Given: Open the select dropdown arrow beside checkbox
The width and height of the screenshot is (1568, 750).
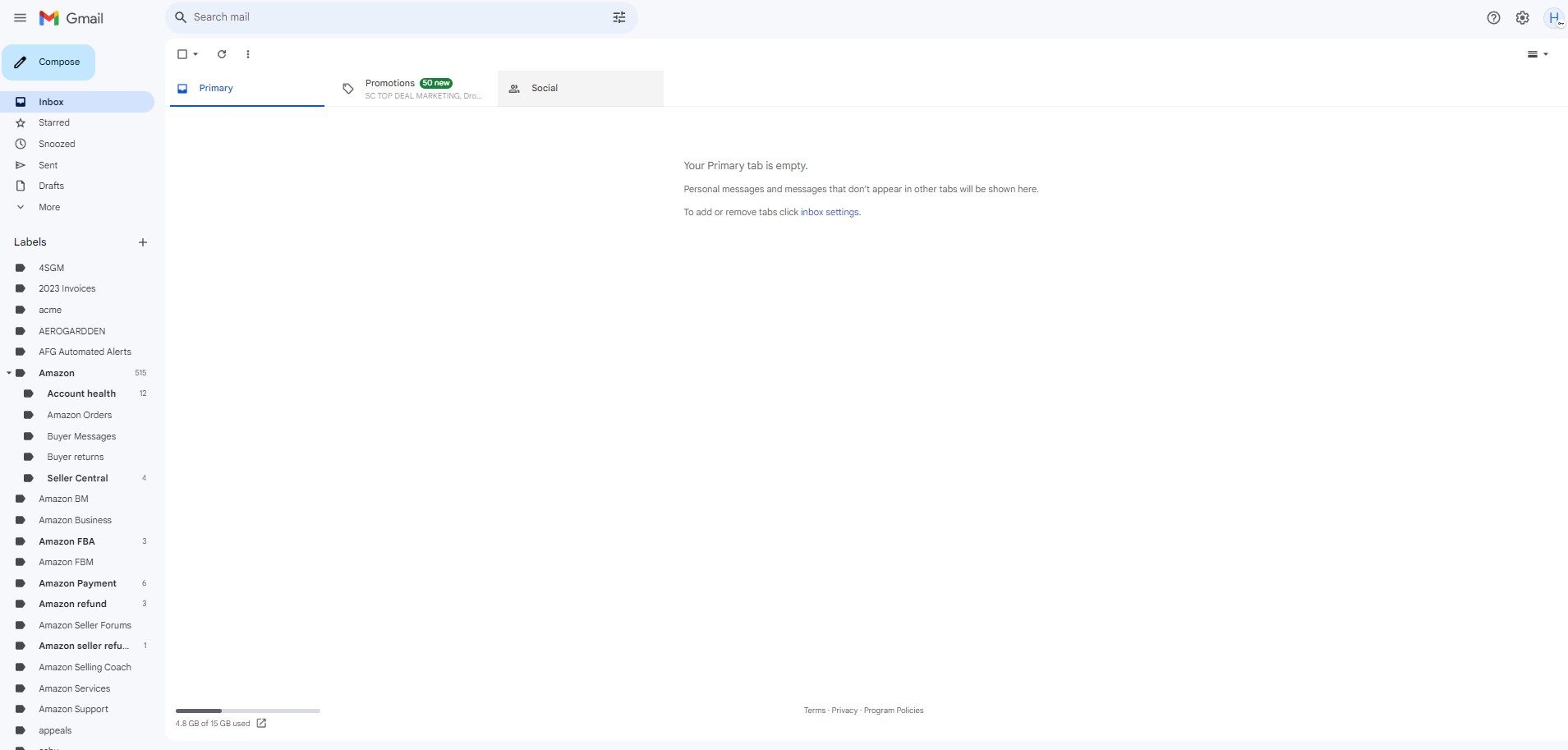Looking at the screenshot, I should click(x=195, y=54).
